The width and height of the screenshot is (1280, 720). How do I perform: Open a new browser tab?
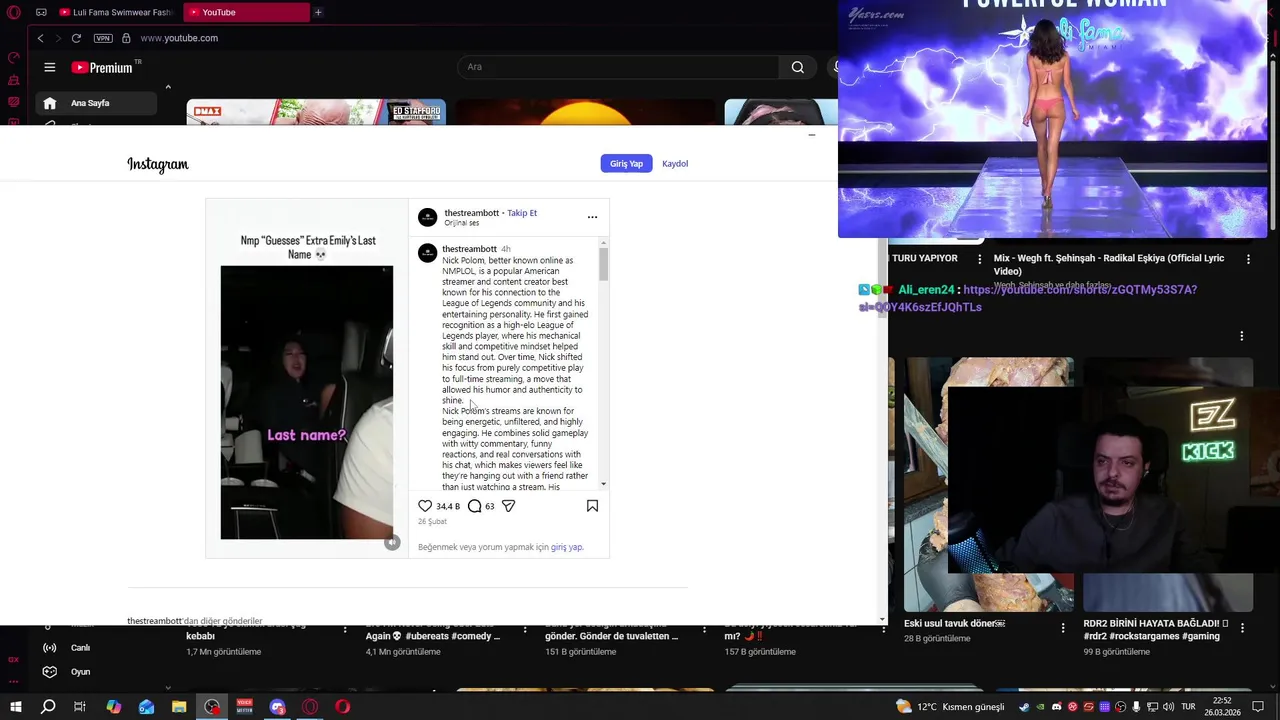click(318, 12)
